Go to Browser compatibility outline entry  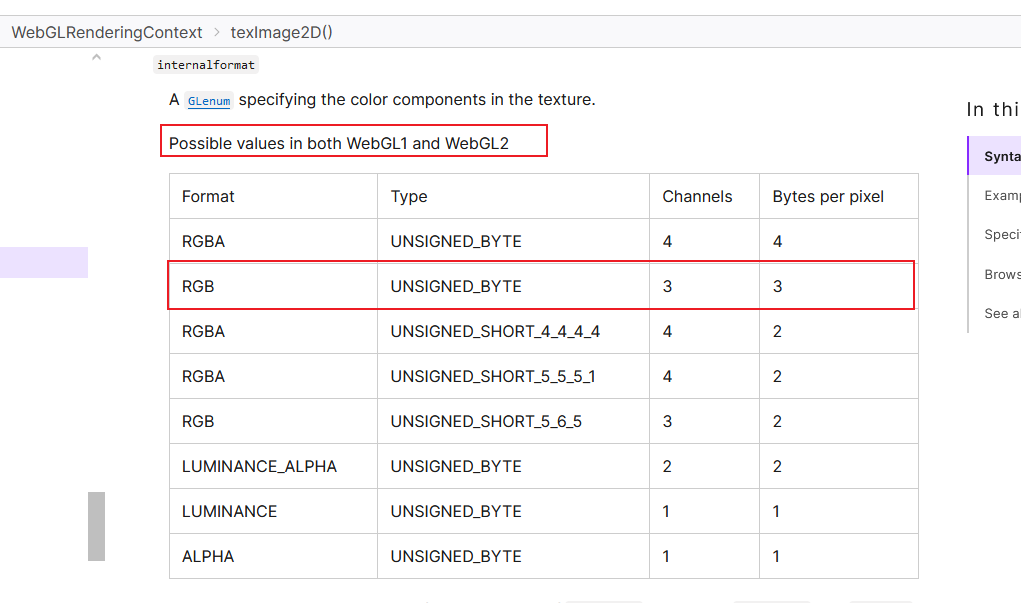1002,274
